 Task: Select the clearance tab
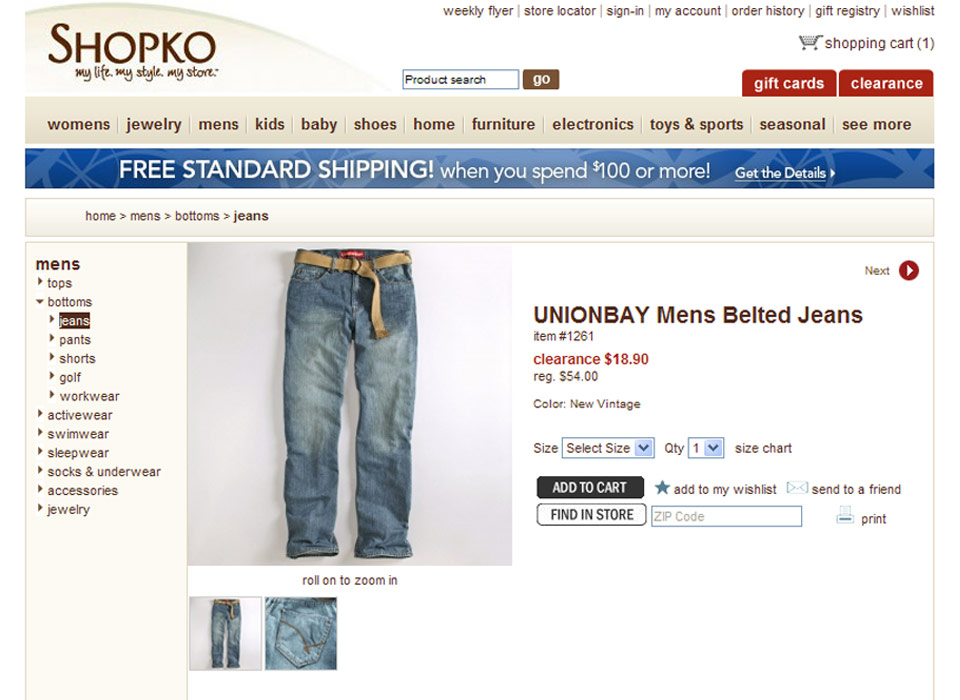886,83
